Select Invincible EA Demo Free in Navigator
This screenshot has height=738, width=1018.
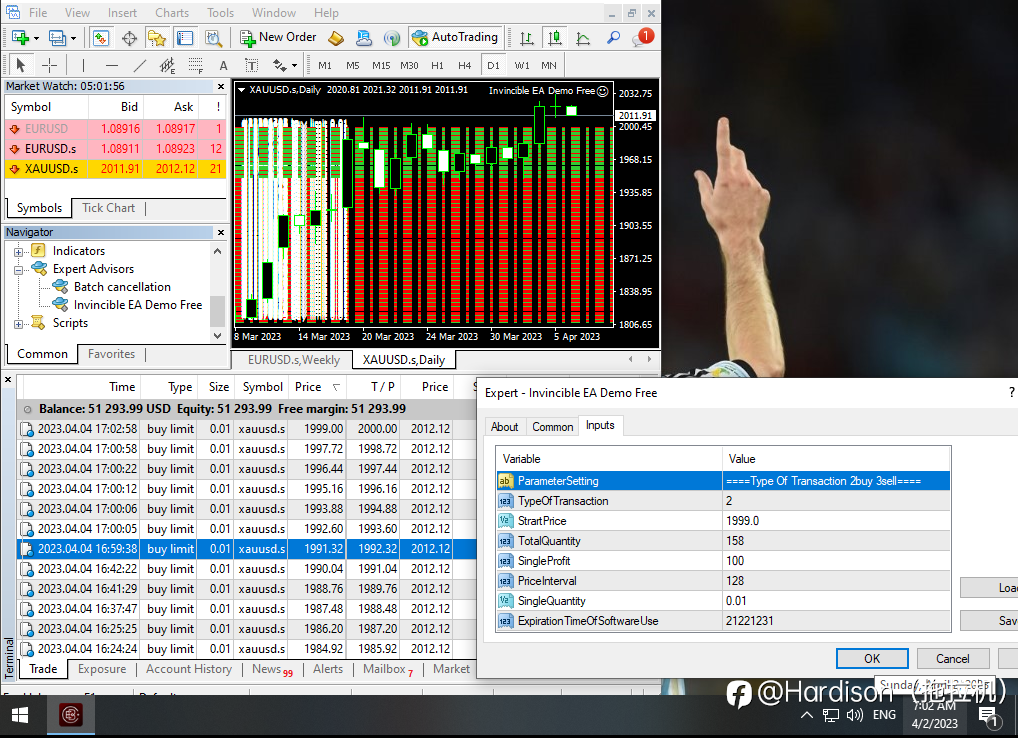(138, 304)
